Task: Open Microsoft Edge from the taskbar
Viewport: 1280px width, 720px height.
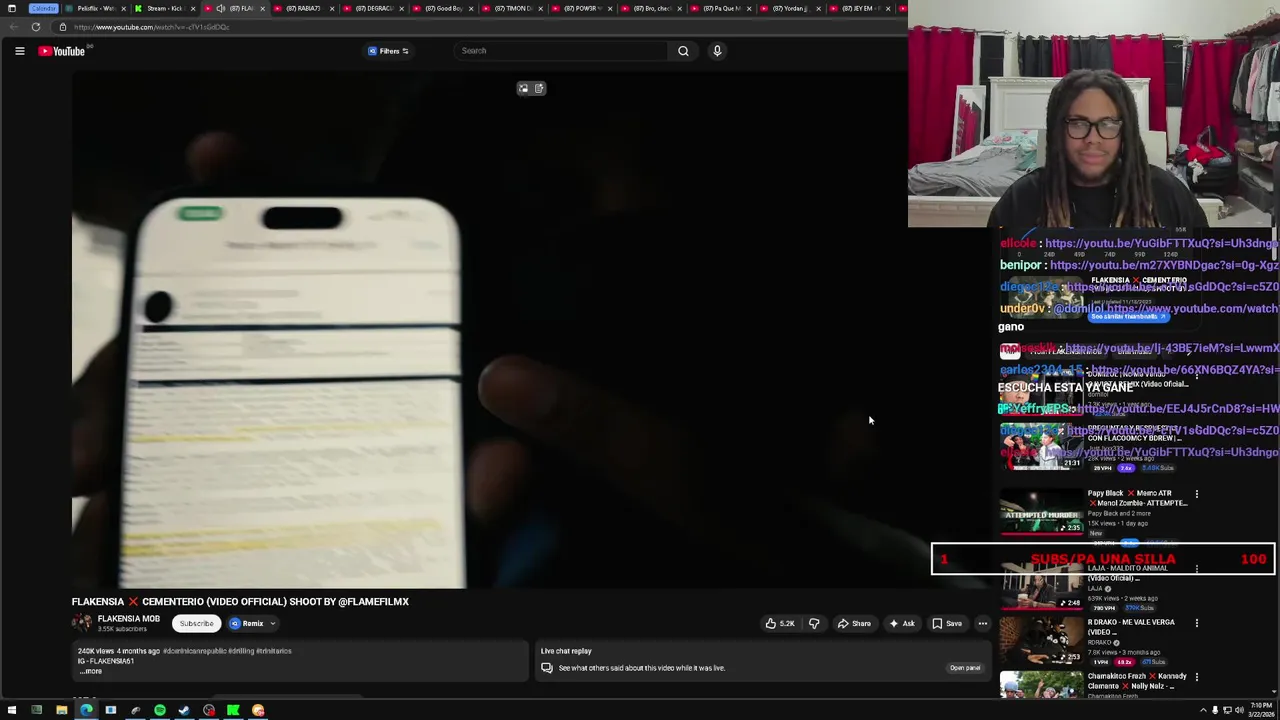Action: 86,710
